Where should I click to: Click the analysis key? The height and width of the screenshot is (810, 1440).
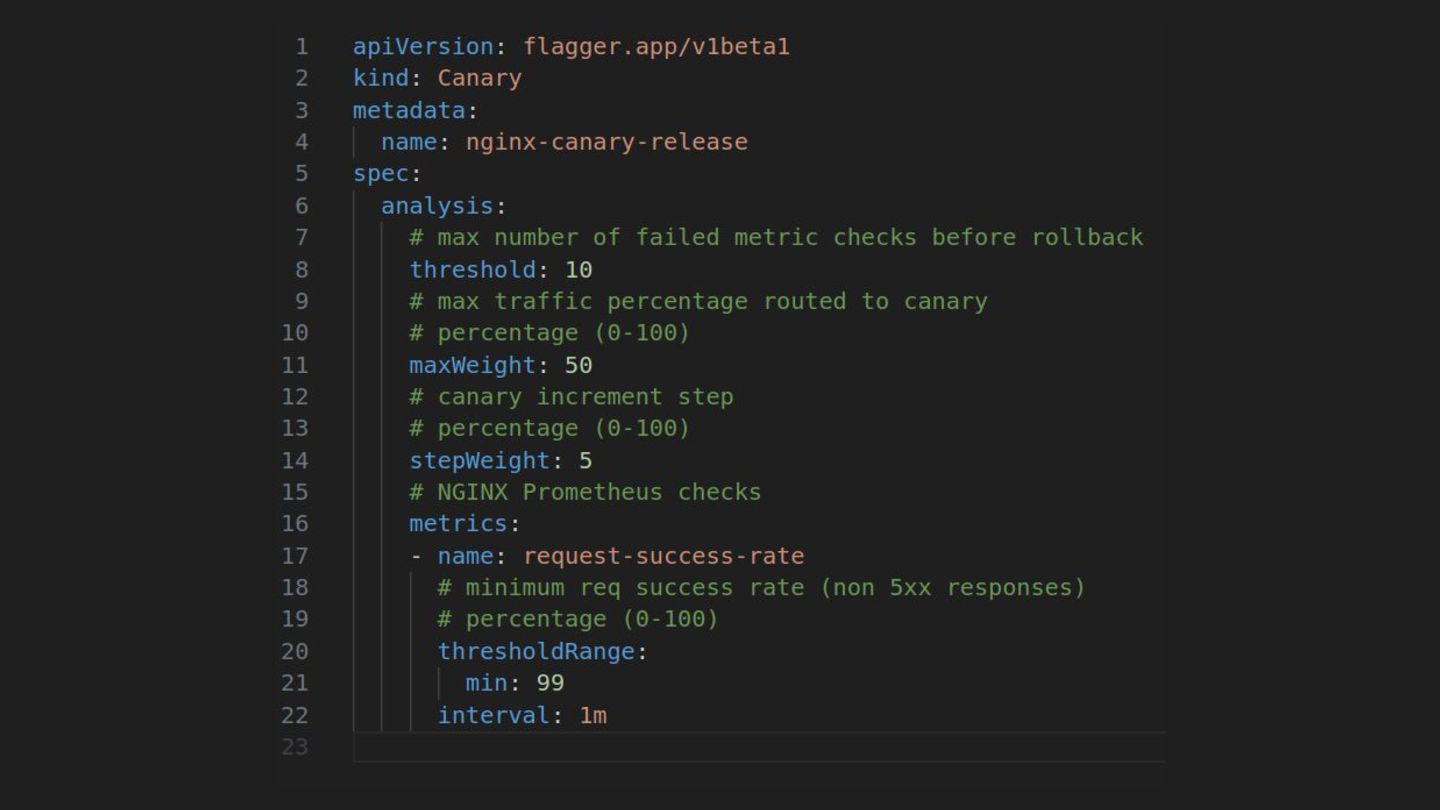437,206
